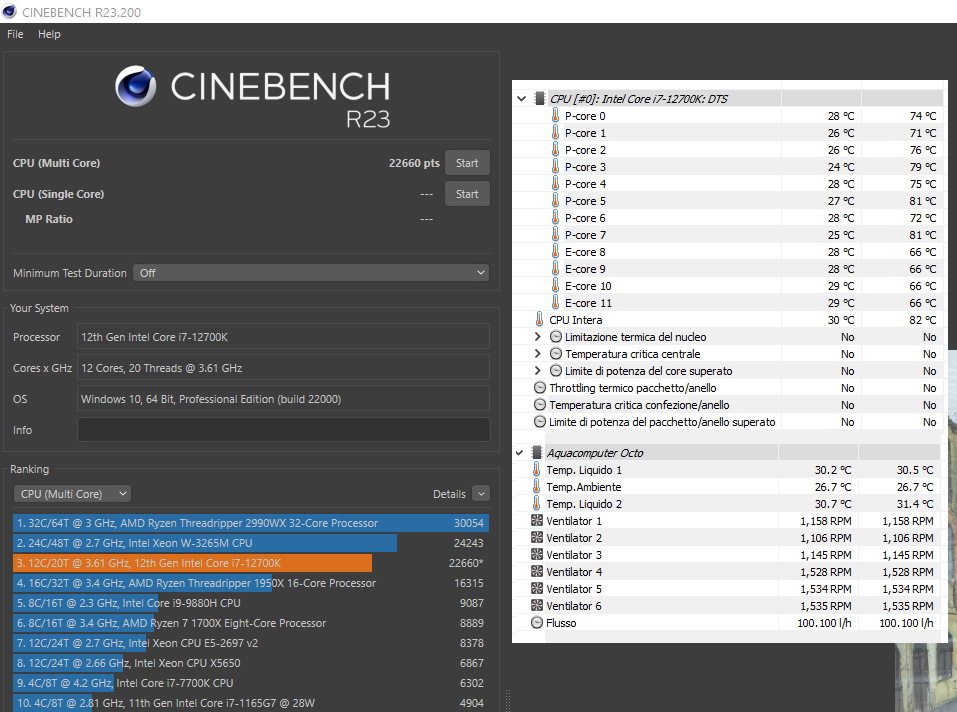This screenshot has height=712, width=957.
Task: Select the orange 12th Gen i7-12700K ranking row
Action: click(x=251, y=563)
